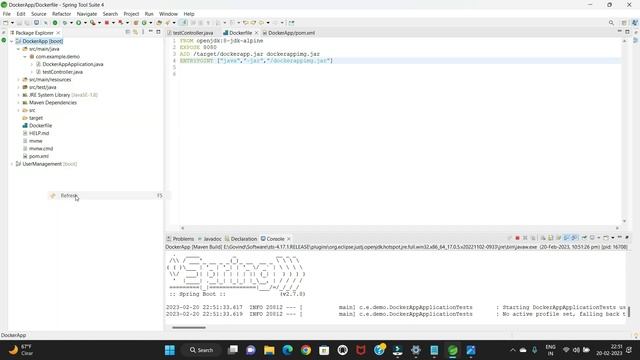Click the Open Perspective icon
This screenshot has width=640, height=360.
[x=624, y=23]
